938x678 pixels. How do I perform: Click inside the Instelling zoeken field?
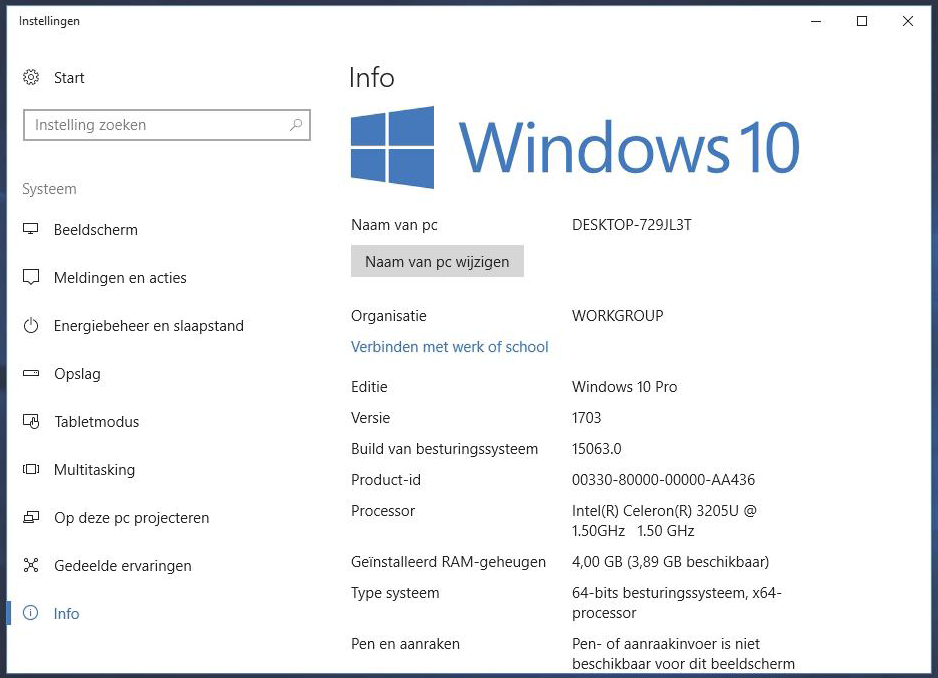click(x=150, y=124)
